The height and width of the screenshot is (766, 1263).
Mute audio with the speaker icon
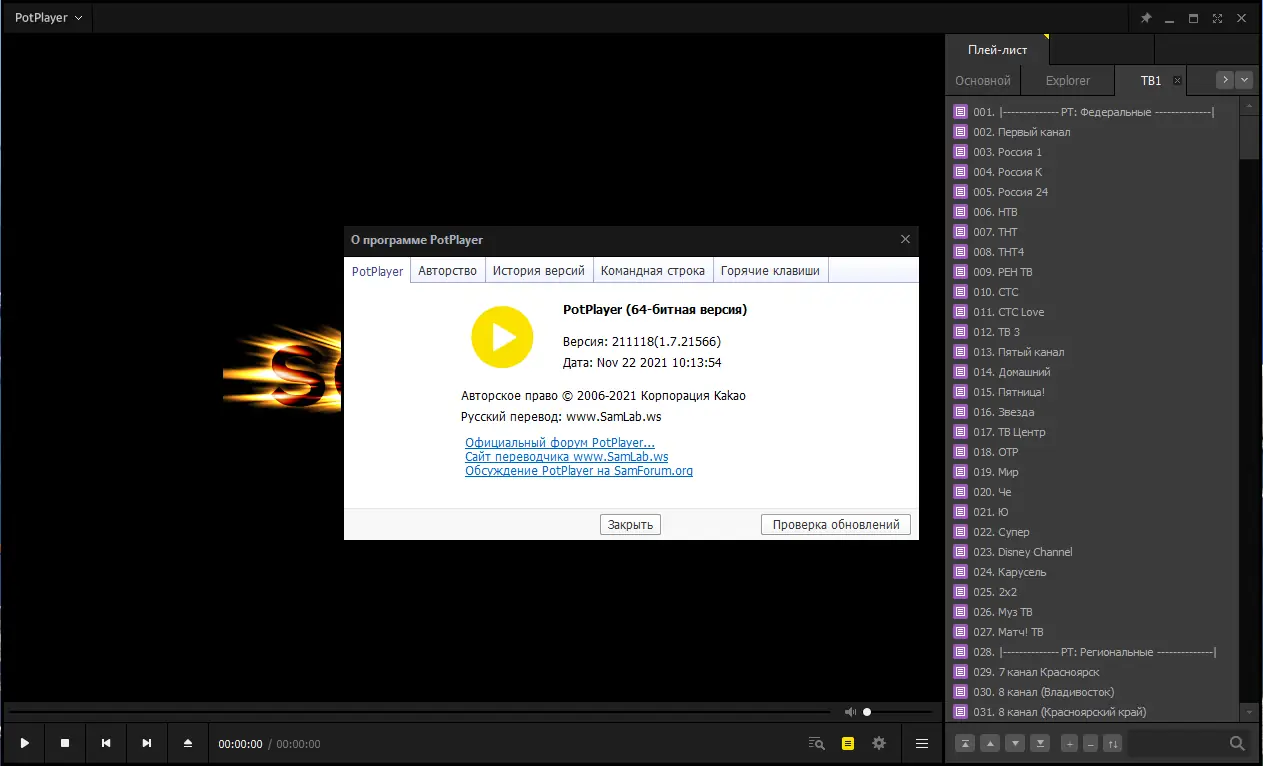tap(851, 712)
